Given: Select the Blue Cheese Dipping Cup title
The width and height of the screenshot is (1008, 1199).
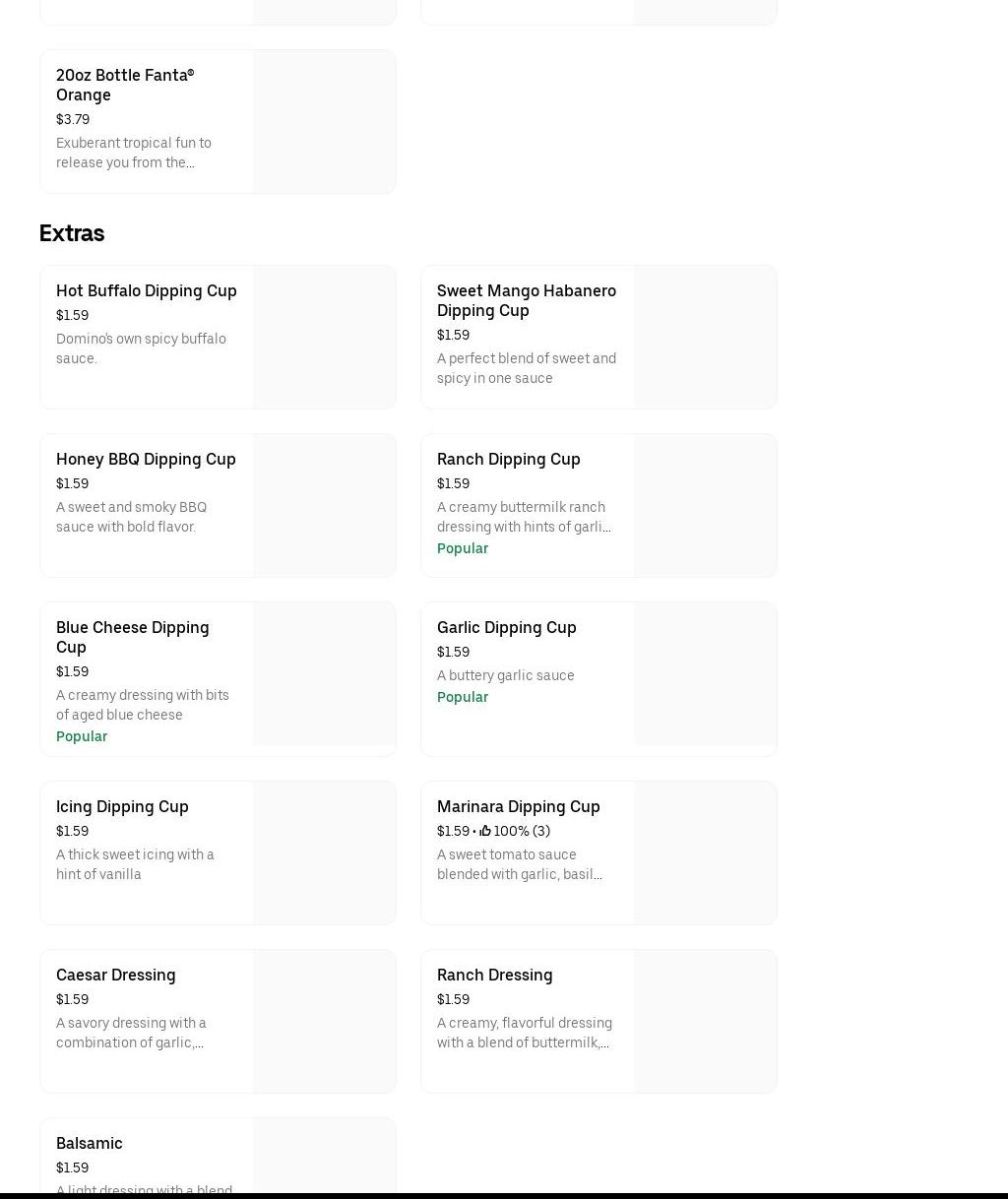Looking at the screenshot, I should [132, 637].
